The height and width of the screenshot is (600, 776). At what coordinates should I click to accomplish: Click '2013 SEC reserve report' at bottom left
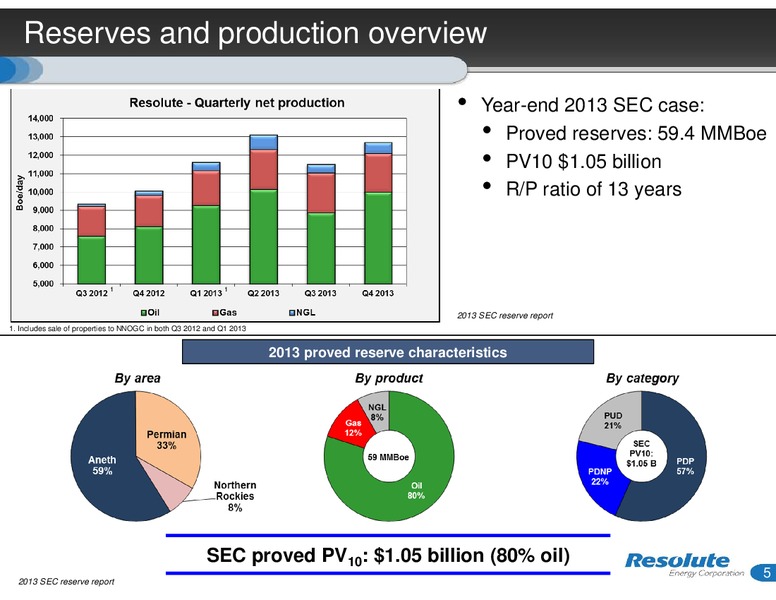[x=66, y=582]
